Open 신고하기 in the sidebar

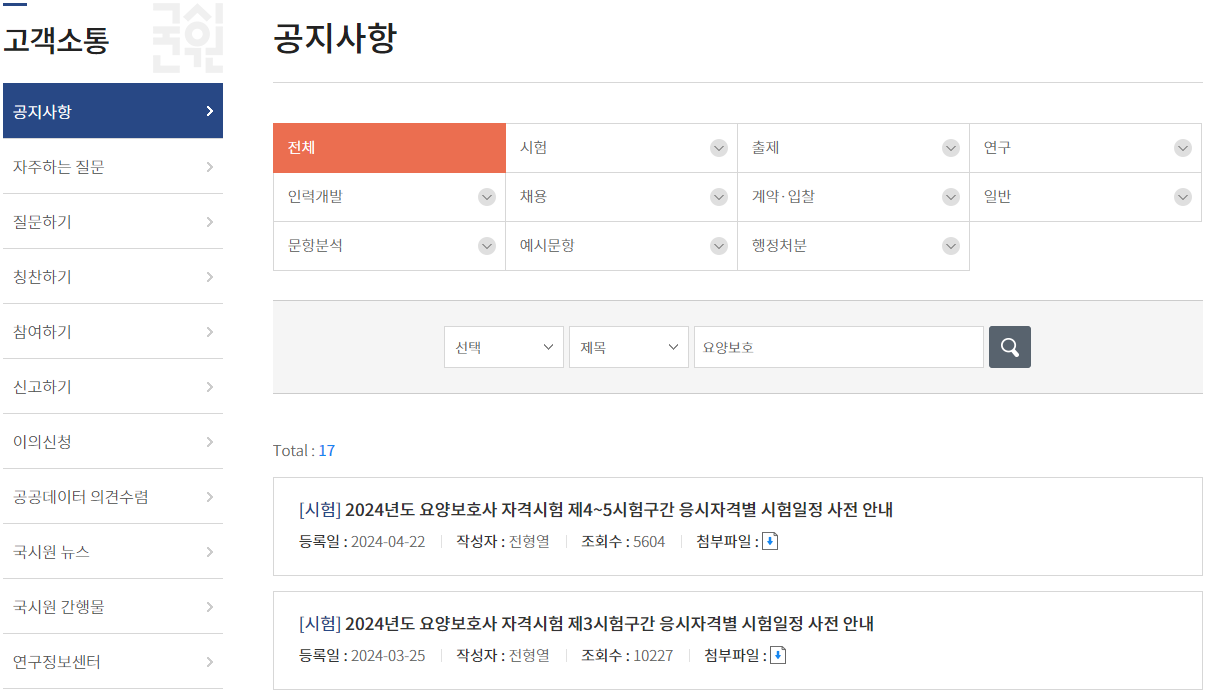(x=113, y=386)
